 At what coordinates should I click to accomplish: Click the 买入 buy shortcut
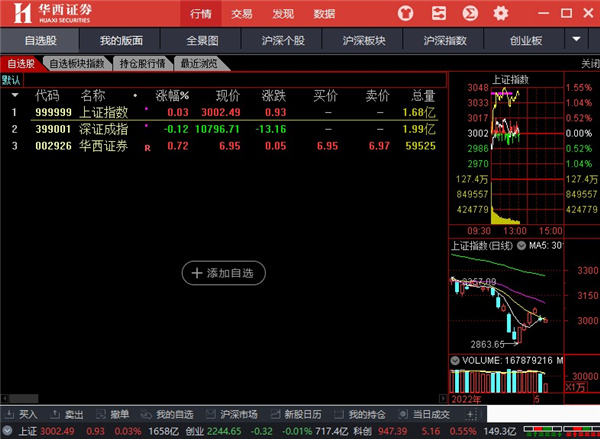(x=21, y=415)
